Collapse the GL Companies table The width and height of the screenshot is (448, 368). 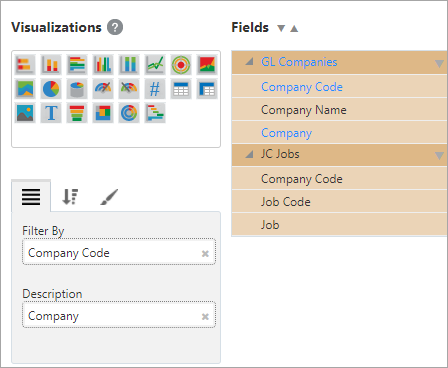(249, 61)
